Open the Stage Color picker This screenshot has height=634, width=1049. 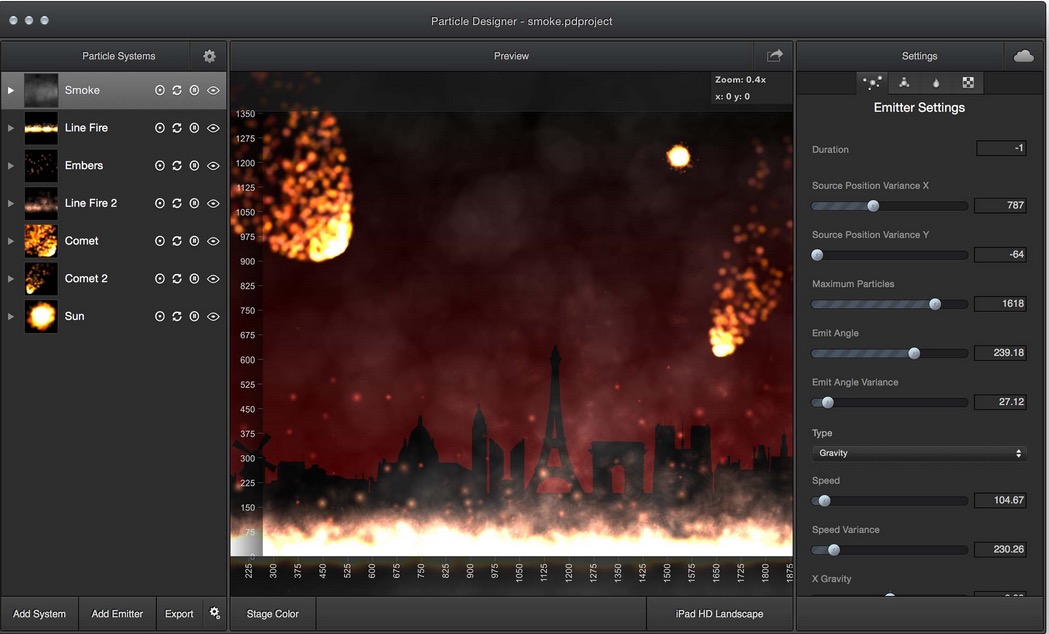(272, 614)
